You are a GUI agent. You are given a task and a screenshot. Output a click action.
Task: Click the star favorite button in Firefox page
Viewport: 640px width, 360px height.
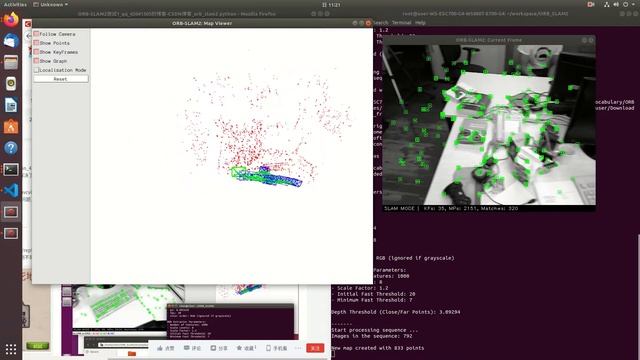tap(247, 348)
